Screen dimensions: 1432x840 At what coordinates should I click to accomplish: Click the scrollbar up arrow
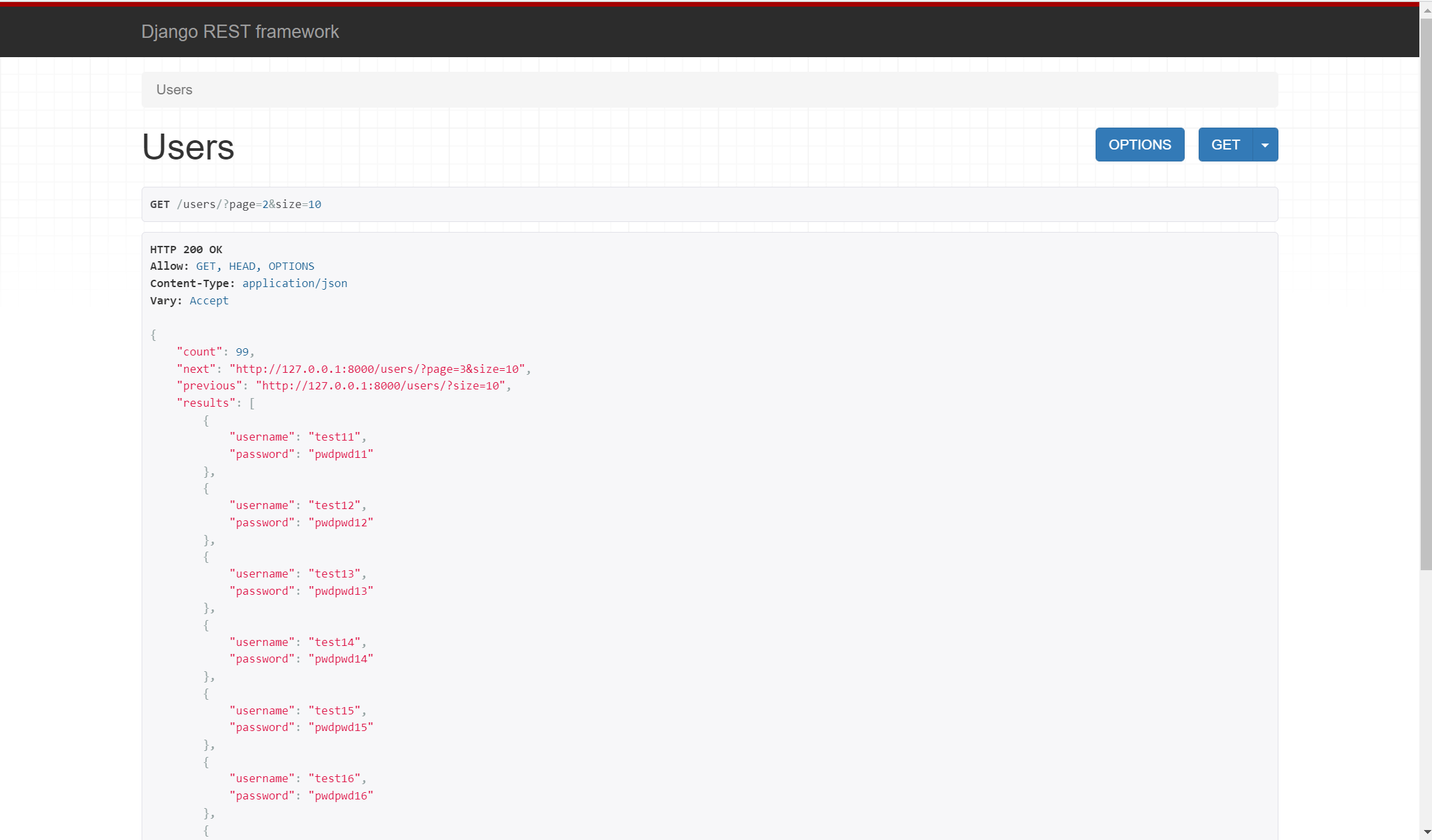(x=1426, y=10)
